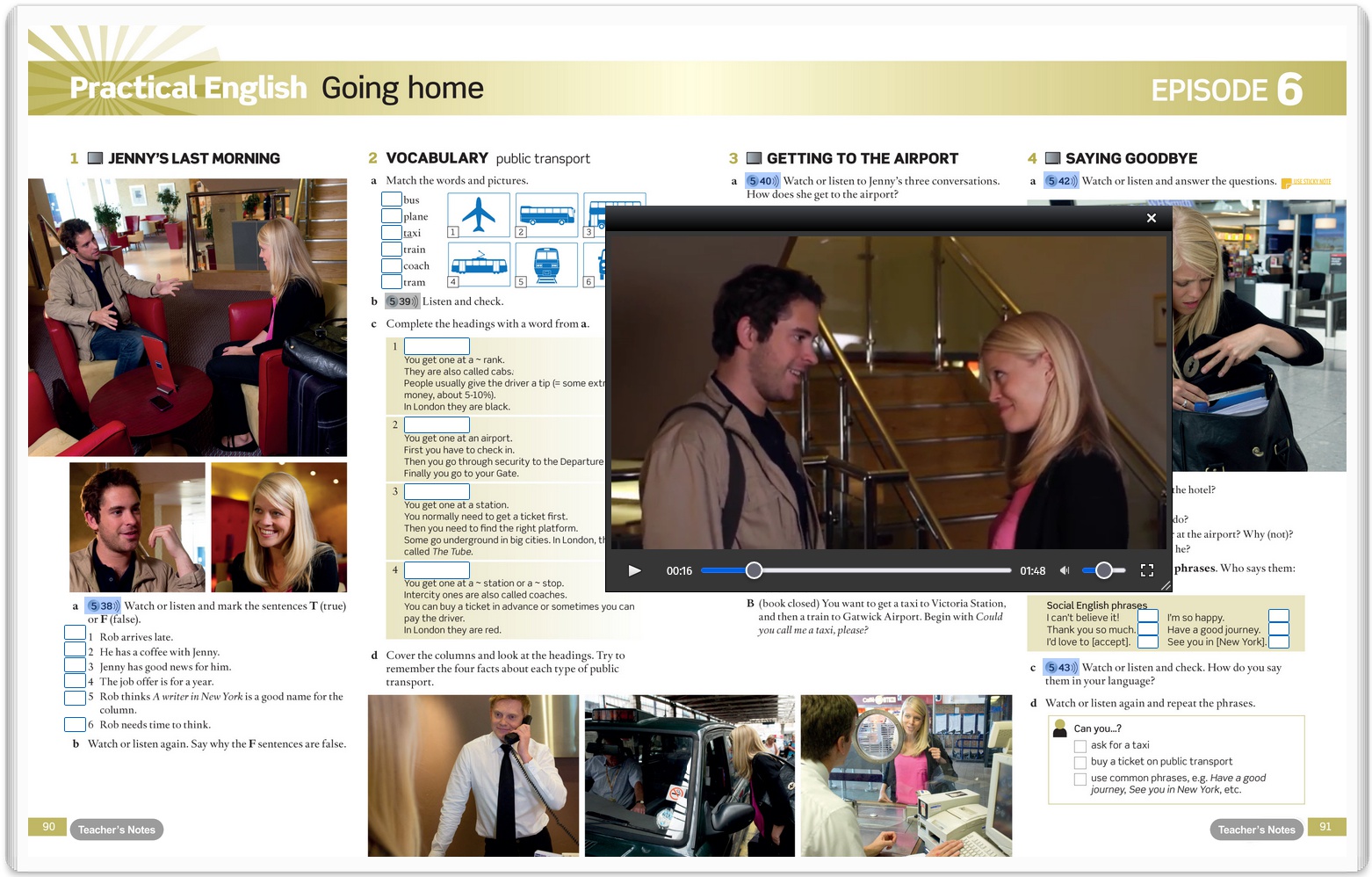Open the Jenny's Last Morning video icon
This screenshot has height=877, width=1372.
[95, 158]
